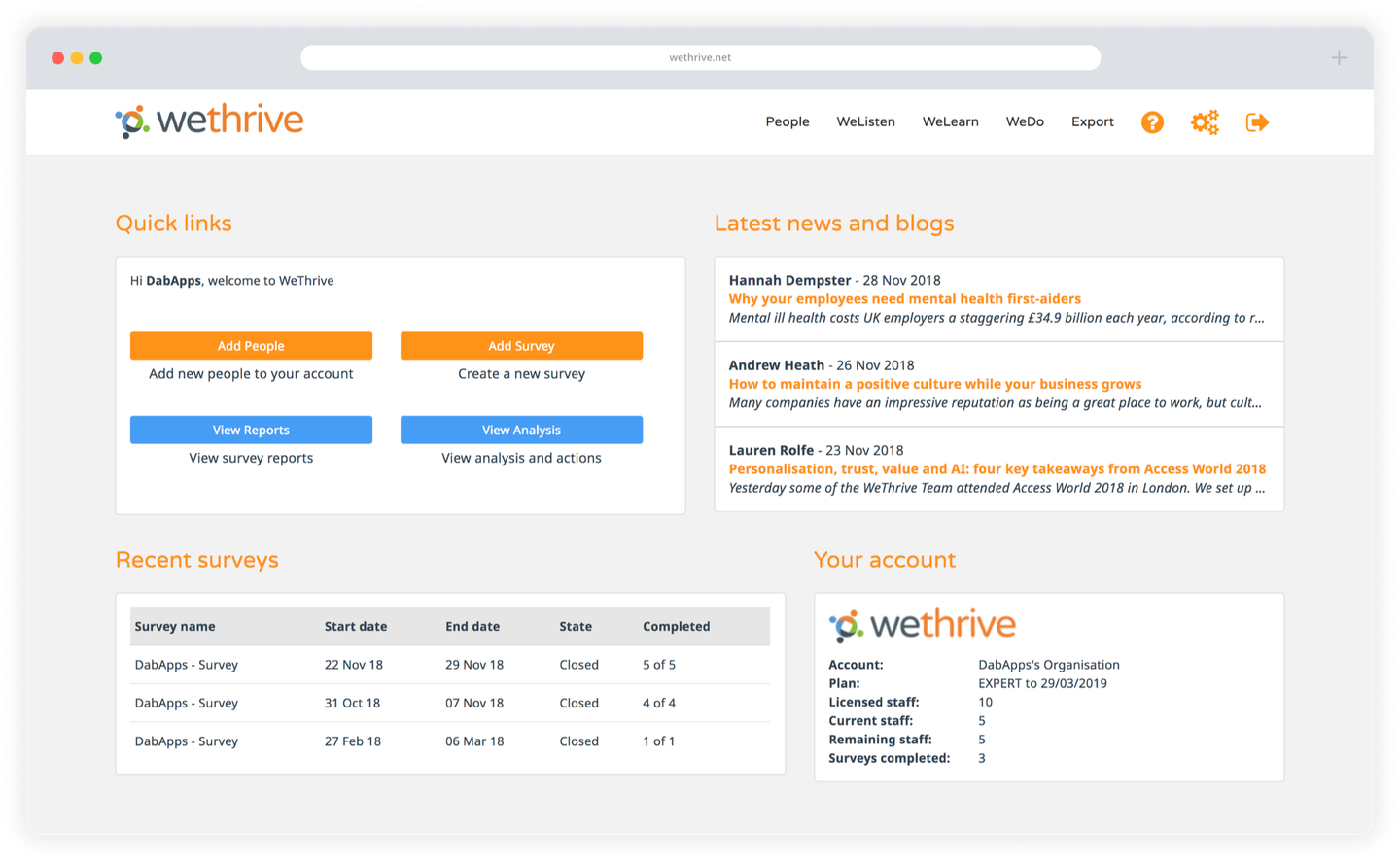Open the WeLearn menu
The height and width of the screenshot is (862, 1400).
tap(951, 121)
